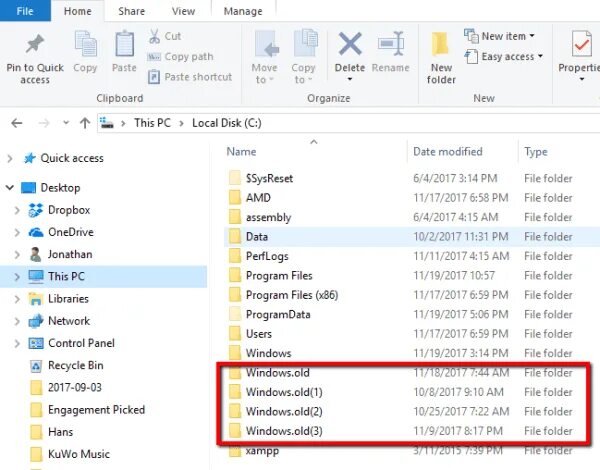The width and height of the screenshot is (600, 470).
Task: Select the Engagement Picked folder in sidebar
Action: 87,410
